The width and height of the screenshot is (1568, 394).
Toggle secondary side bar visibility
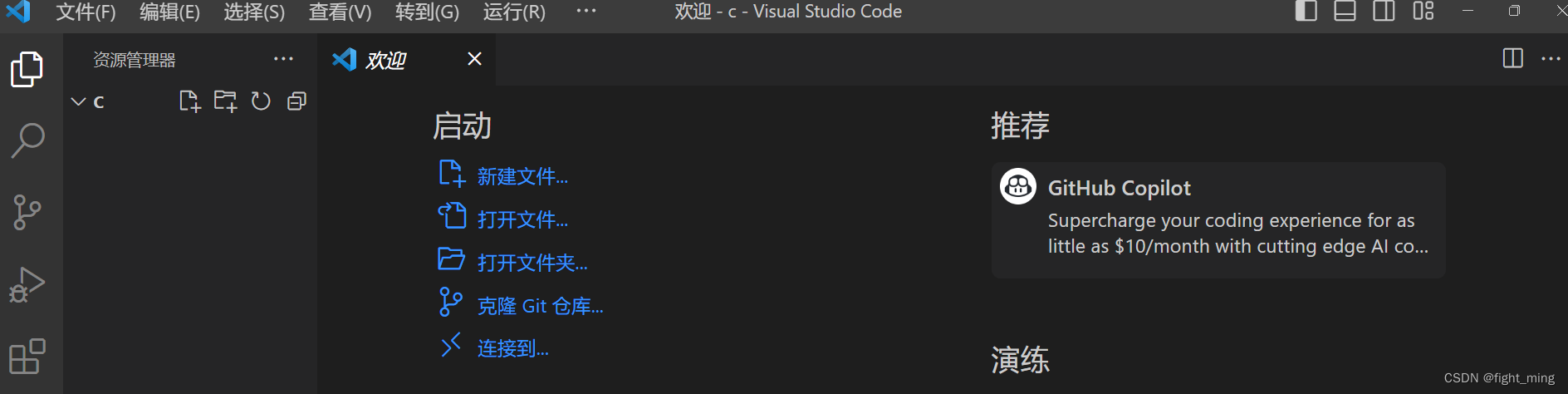coord(1384,11)
